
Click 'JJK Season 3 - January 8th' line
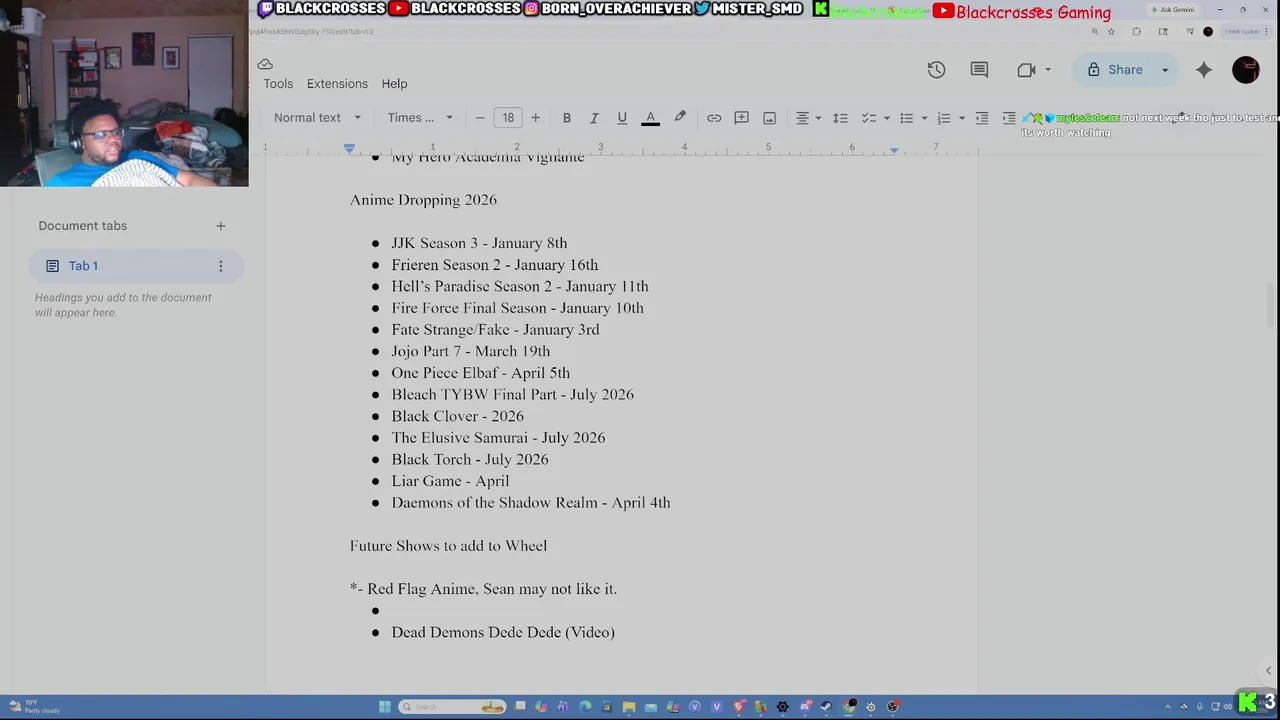pyautogui.click(x=479, y=243)
